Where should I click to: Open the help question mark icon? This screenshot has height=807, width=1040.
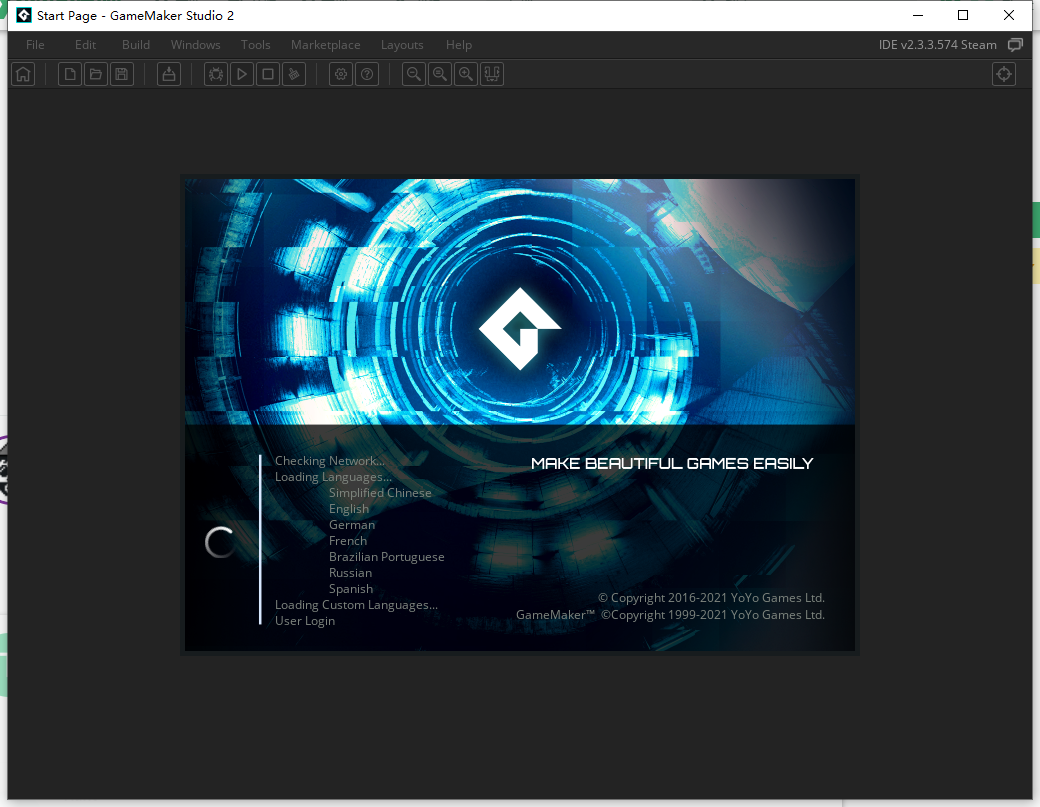[367, 74]
